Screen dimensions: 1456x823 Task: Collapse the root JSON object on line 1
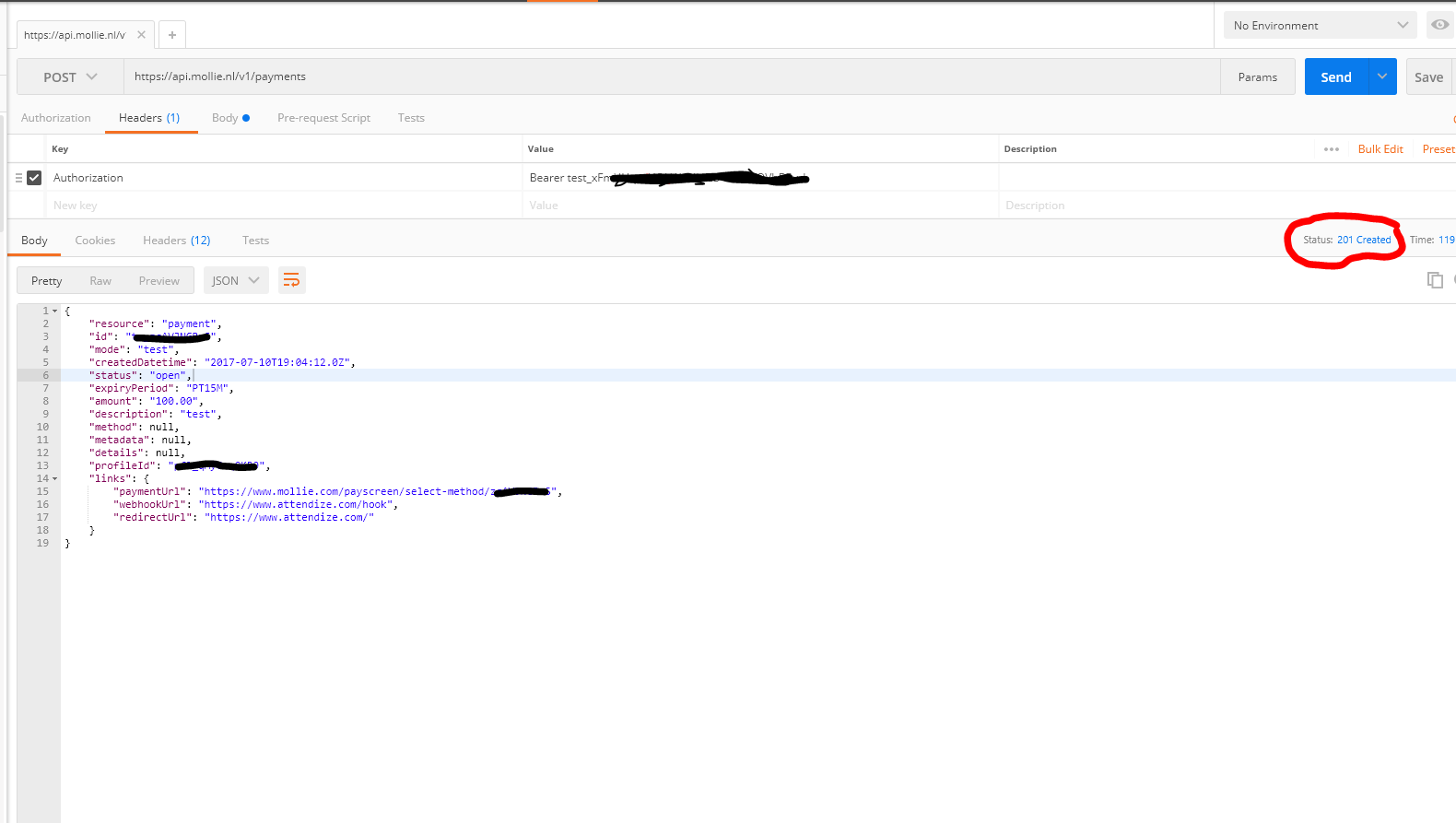pyautogui.click(x=54, y=312)
